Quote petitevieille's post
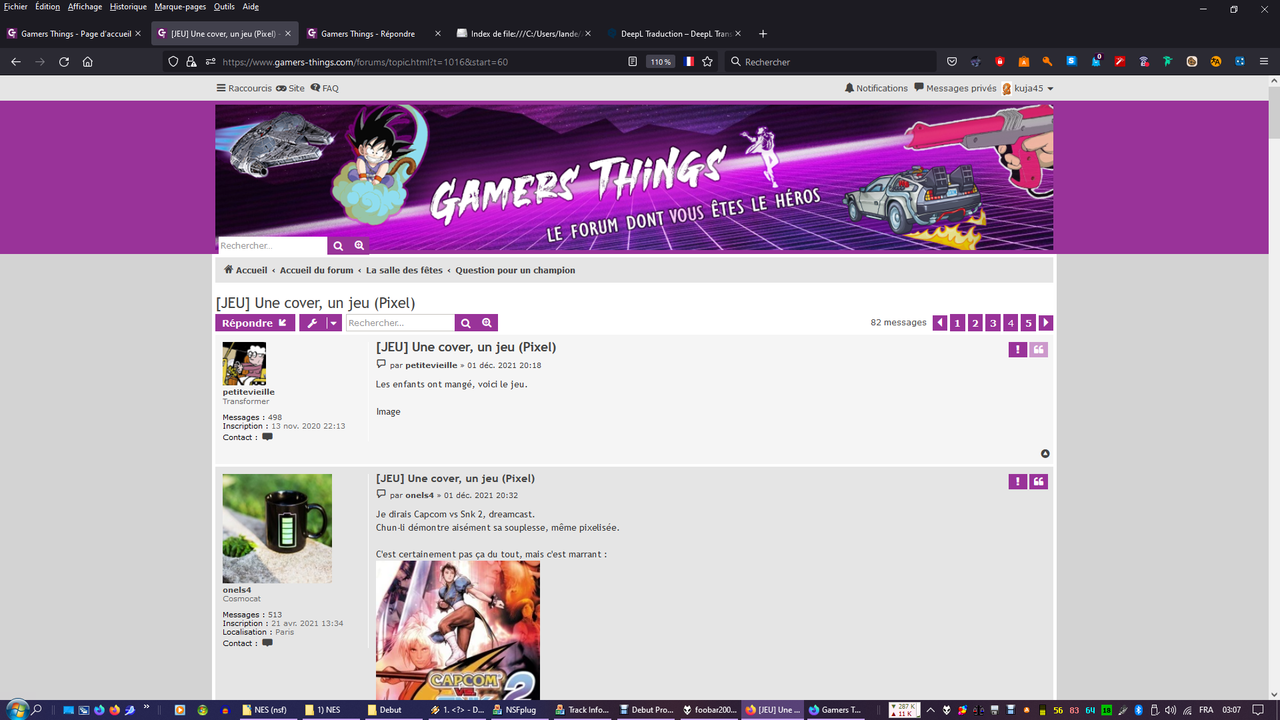Image resolution: width=1280 pixels, height=720 pixels. (x=1039, y=350)
